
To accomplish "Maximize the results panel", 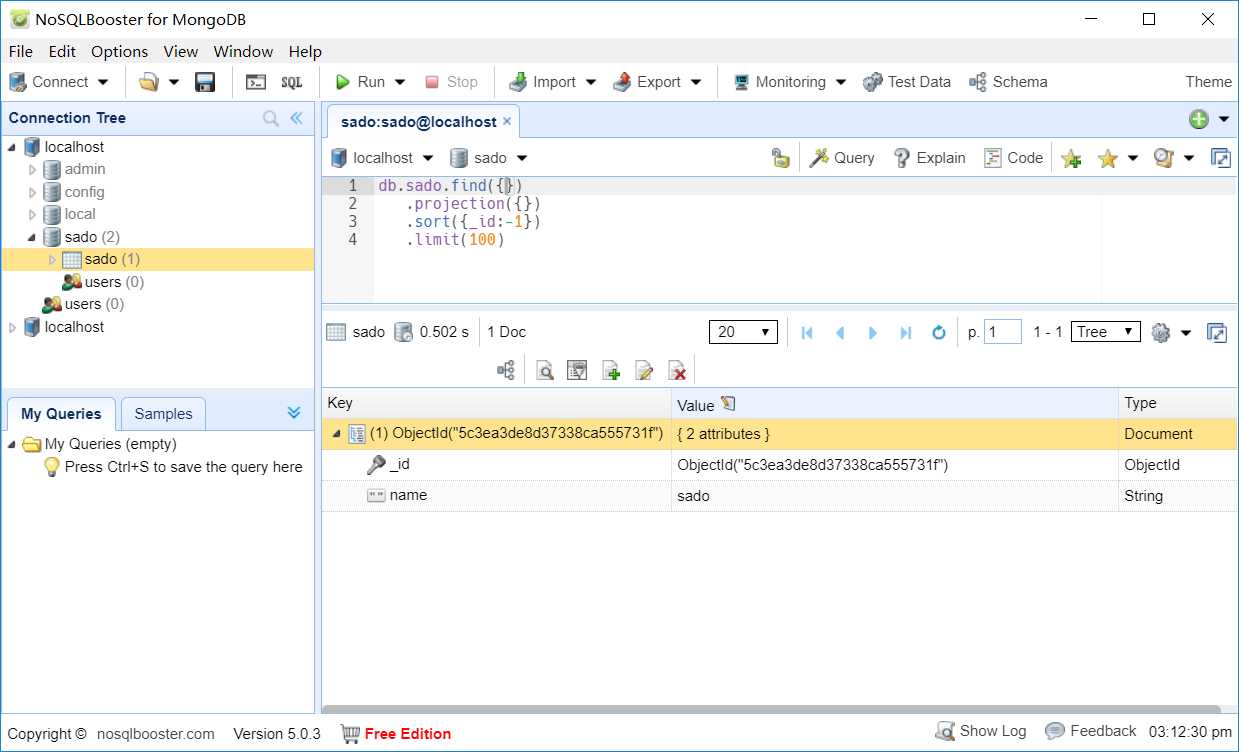I will pyautogui.click(x=1217, y=333).
